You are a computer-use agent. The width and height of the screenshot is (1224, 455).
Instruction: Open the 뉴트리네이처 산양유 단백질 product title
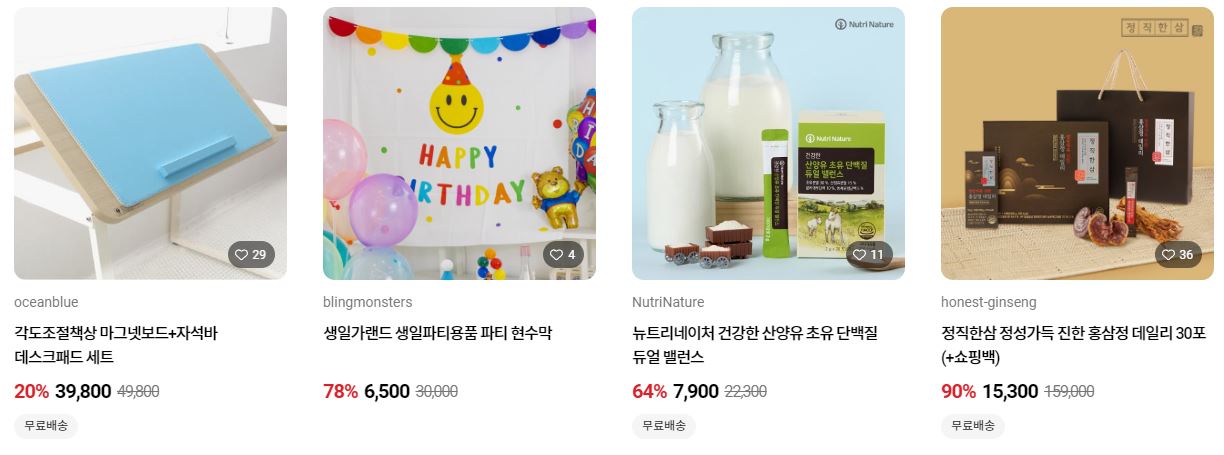pyautogui.click(x=755, y=345)
